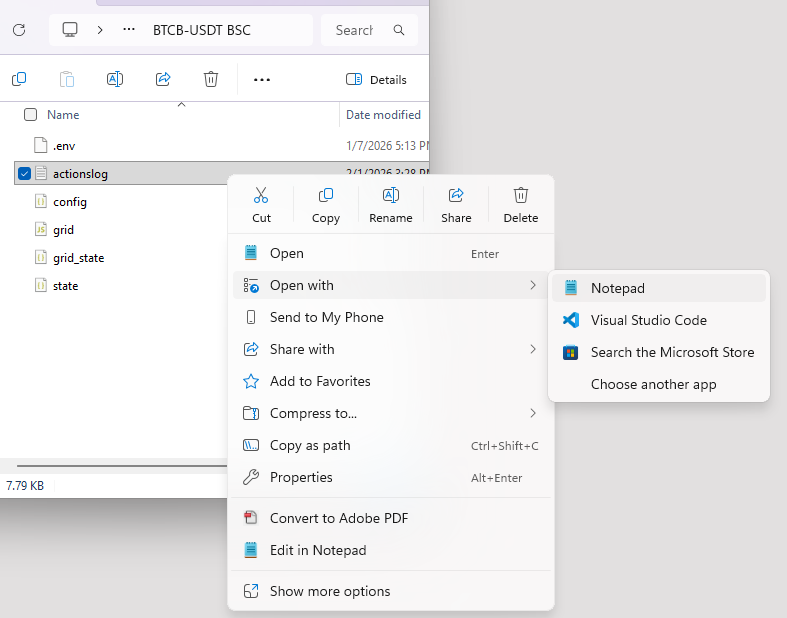The height and width of the screenshot is (618, 787).
Task: Click the Delete trash icon in Explorer toolbar
Action: click(x=211, y=79)
